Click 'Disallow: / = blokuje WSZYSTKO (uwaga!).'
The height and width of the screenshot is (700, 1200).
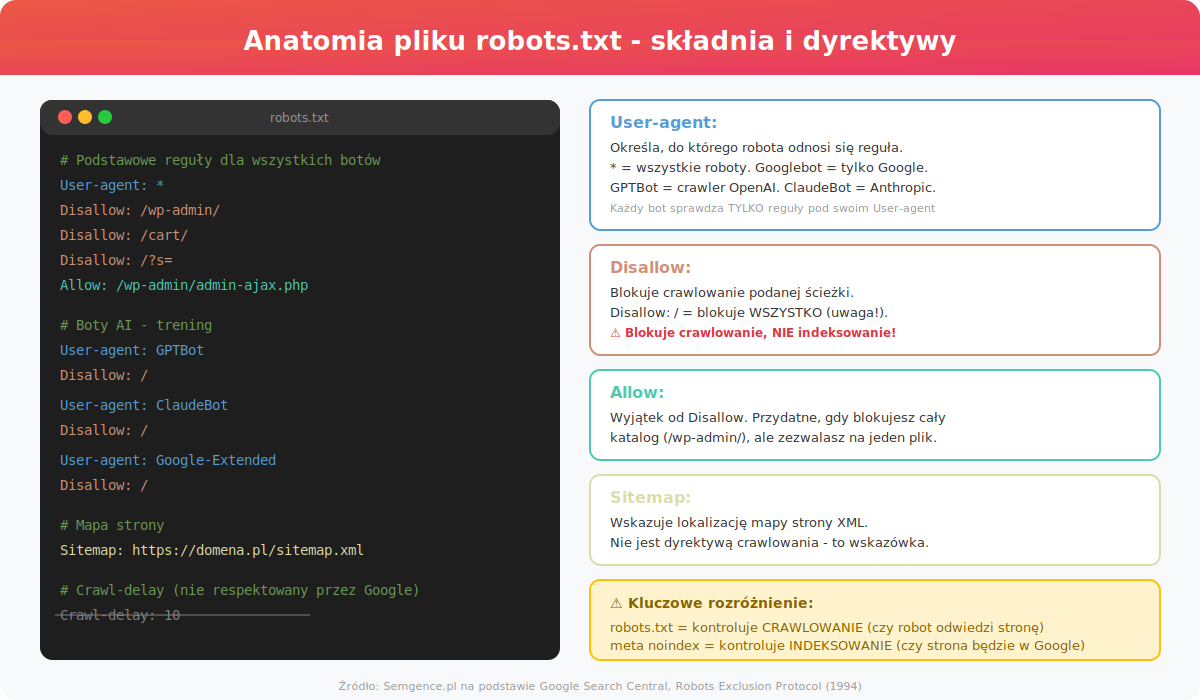(749, 313)
